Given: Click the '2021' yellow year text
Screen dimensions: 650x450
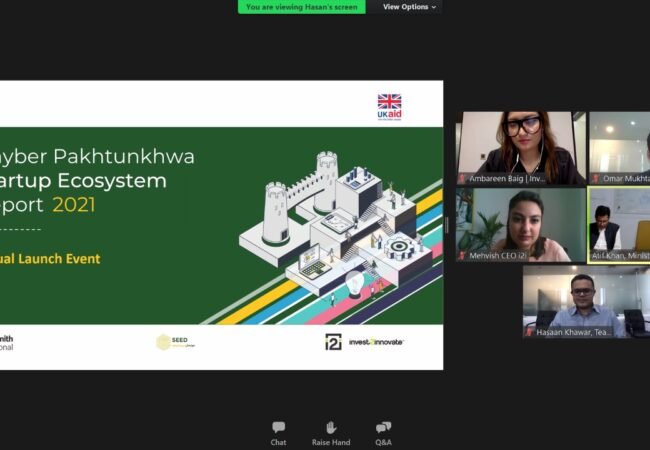Looking at the screenshot, I should click(x=74, y=205).
